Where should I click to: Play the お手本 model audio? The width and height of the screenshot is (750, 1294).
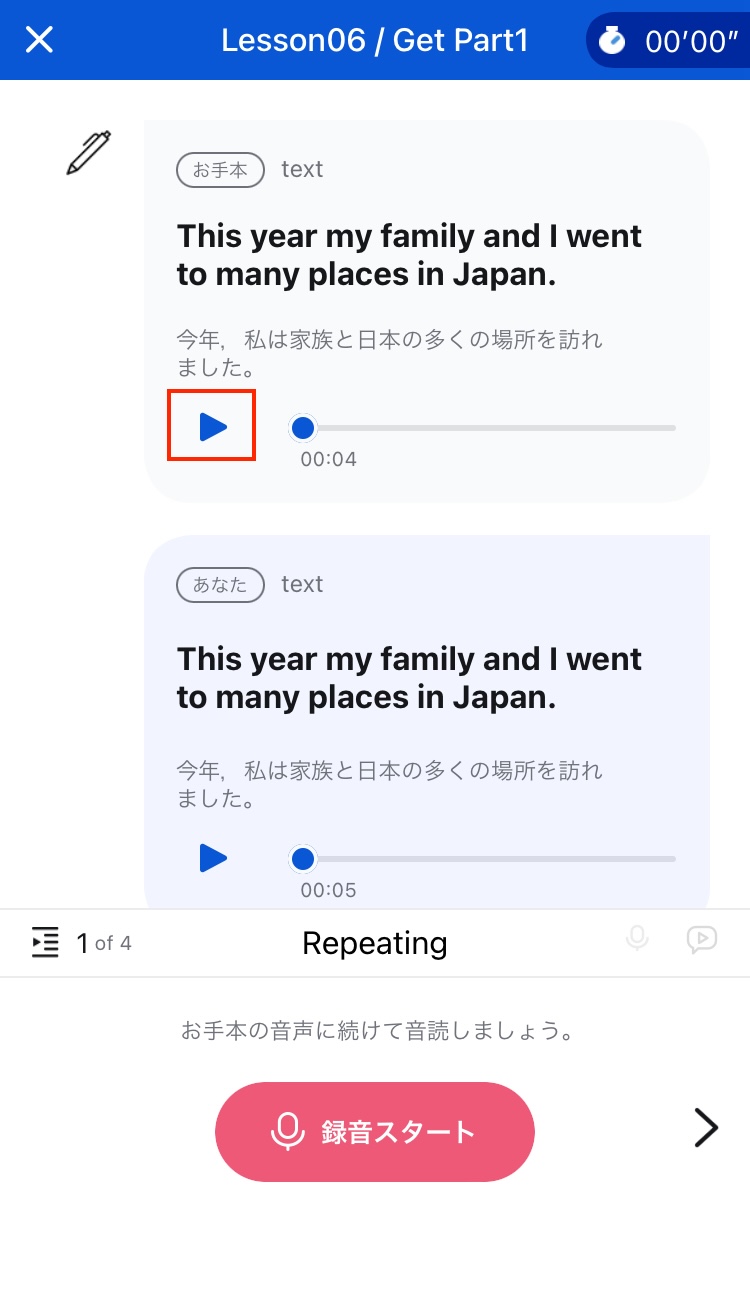pos(212,427)
